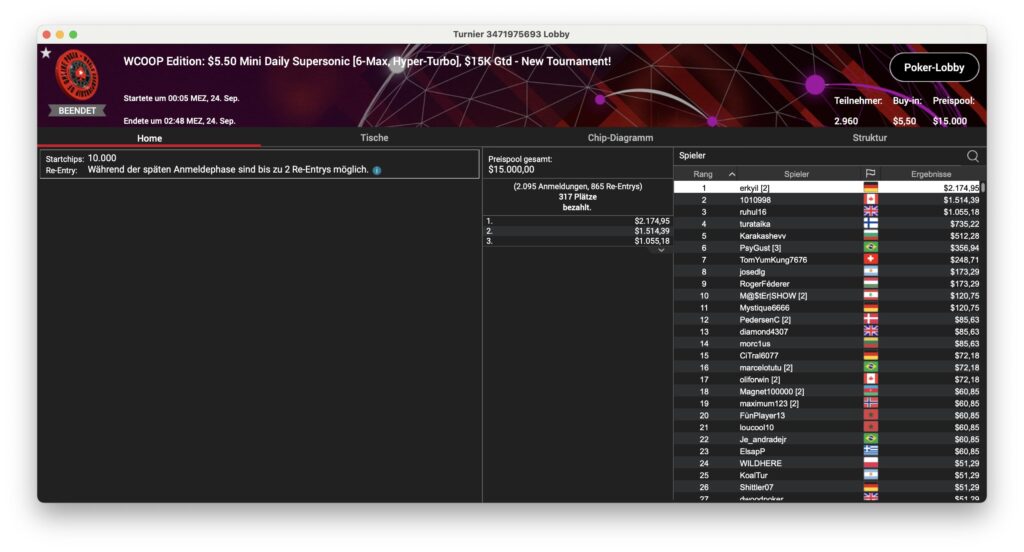Click the flag column header icon
Image resolution: width=1024 pixels, height=552 pixels.
tap(870, 174)
